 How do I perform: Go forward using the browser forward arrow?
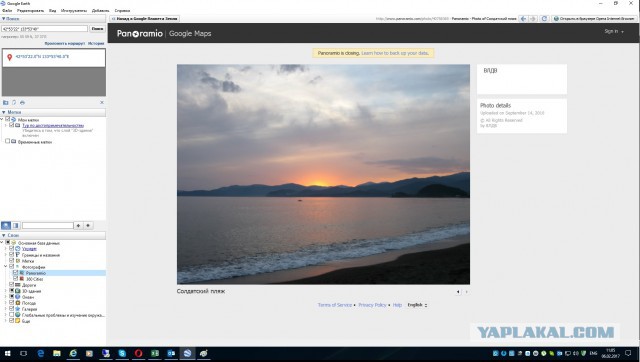[x=533, y=19]
